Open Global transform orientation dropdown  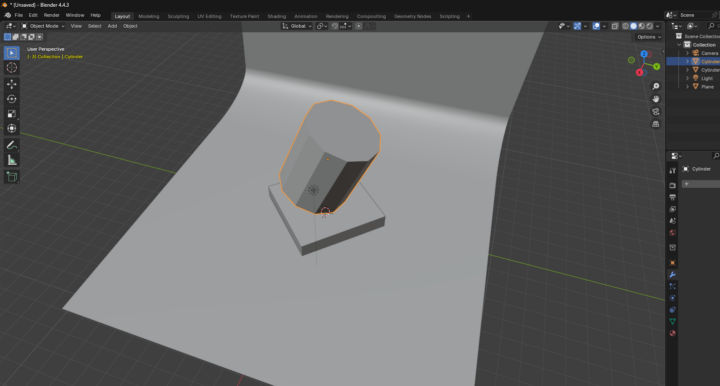pyautogui.click(x=297, y=26)
